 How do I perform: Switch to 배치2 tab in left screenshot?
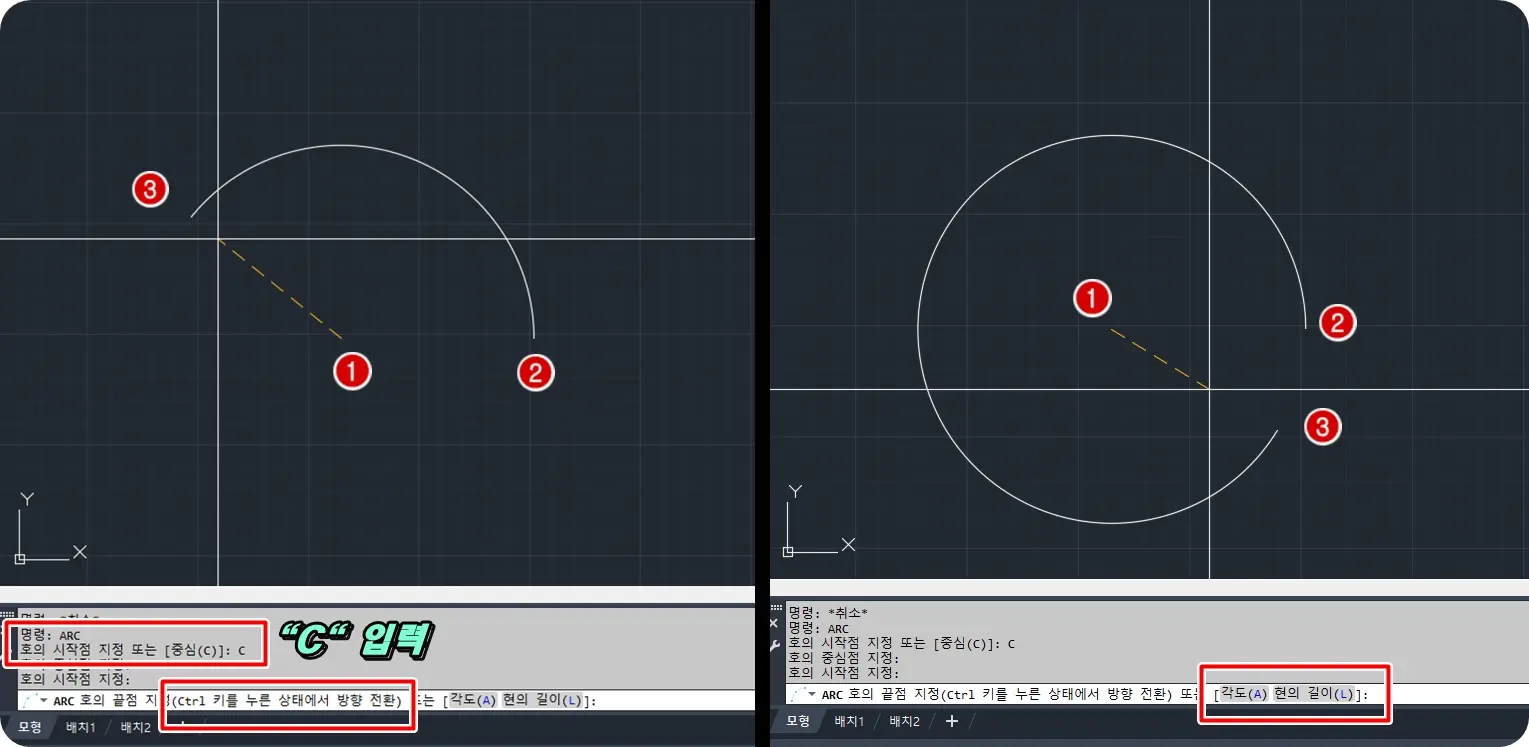136,727
